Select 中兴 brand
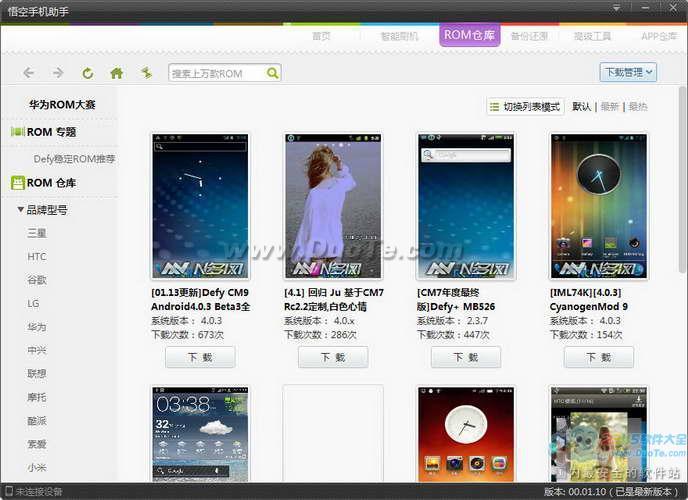Image resolution: width=688 pixels, height=500 pixels. 37,350
